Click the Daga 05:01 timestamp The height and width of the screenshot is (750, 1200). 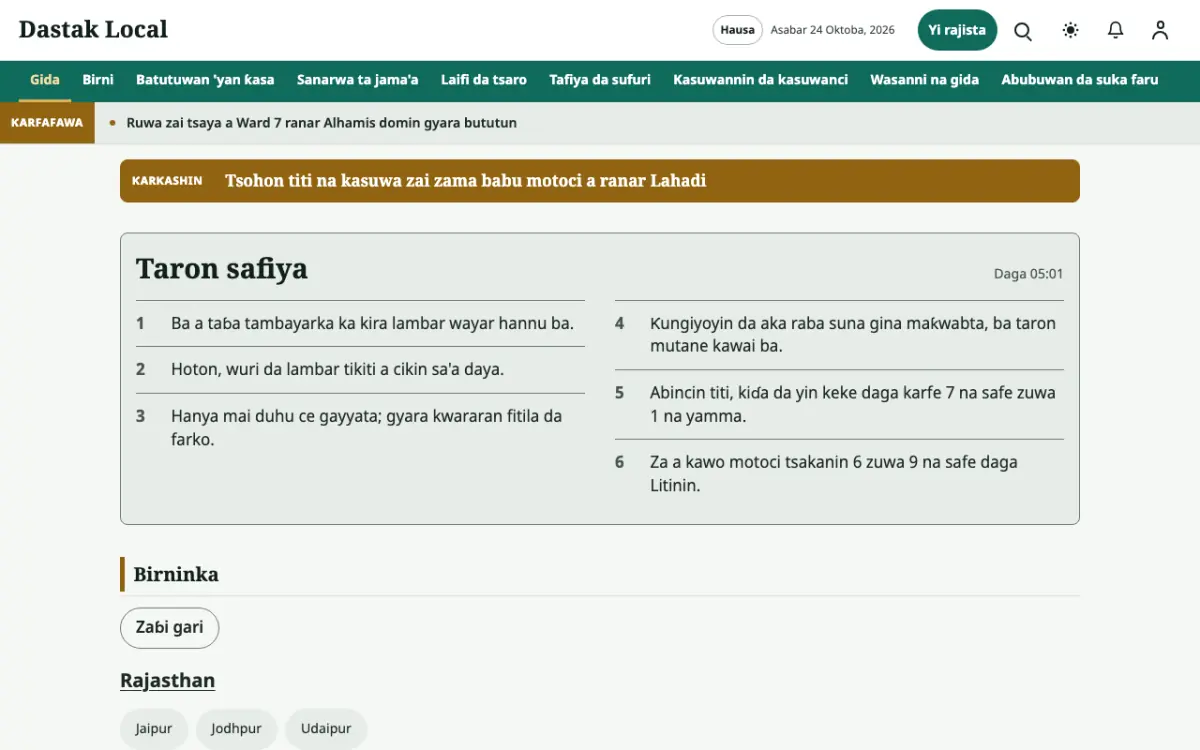(1028, 274)
